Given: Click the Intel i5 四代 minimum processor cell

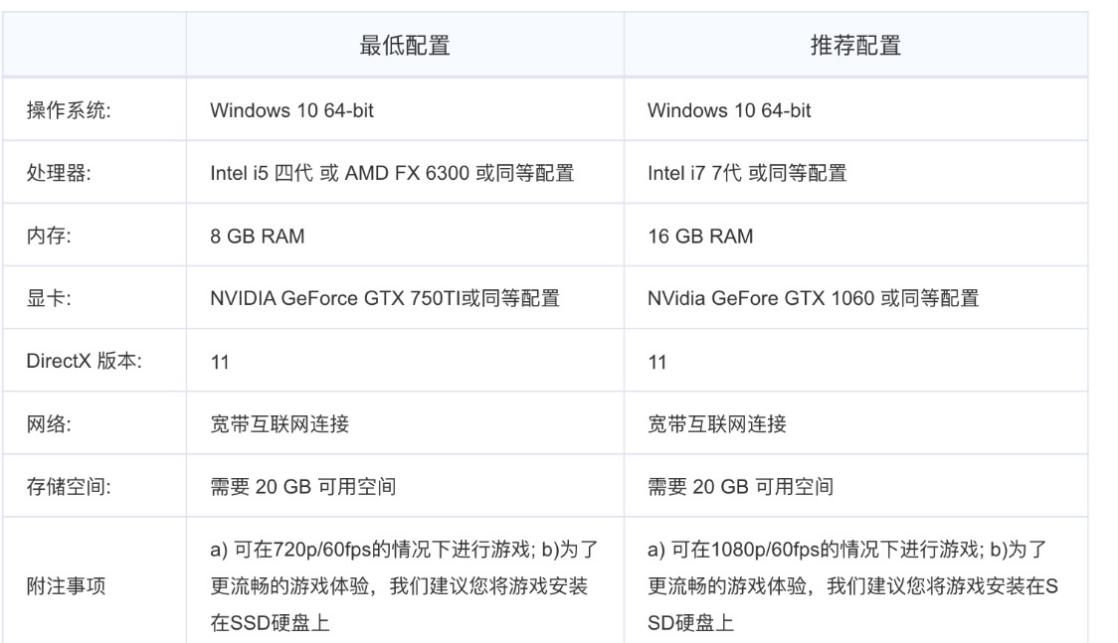Looking at the screenshot, I should [392, 173].
